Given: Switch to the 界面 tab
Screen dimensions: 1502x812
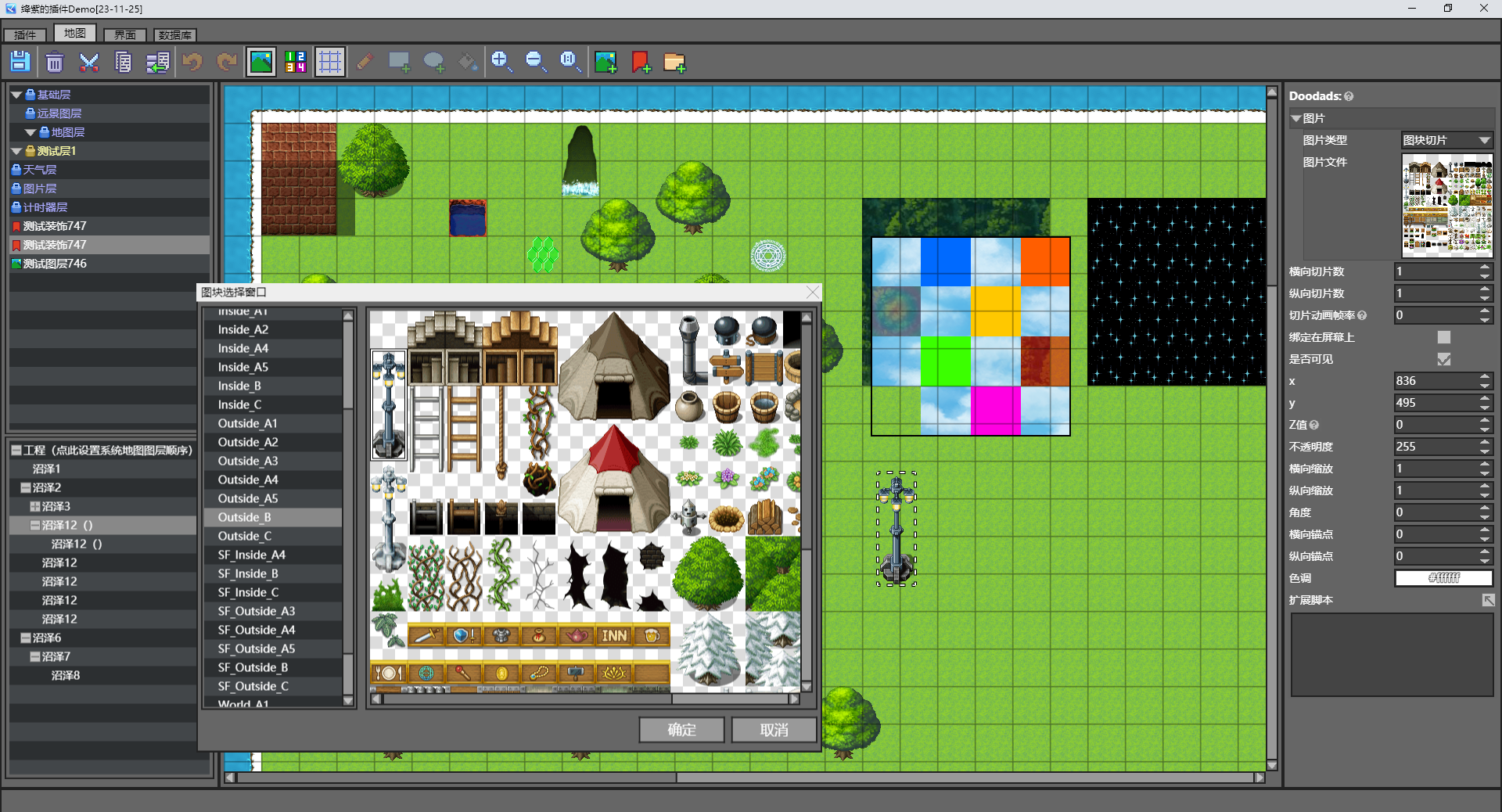Looking at the screenshot, I should tap(125, 34).
